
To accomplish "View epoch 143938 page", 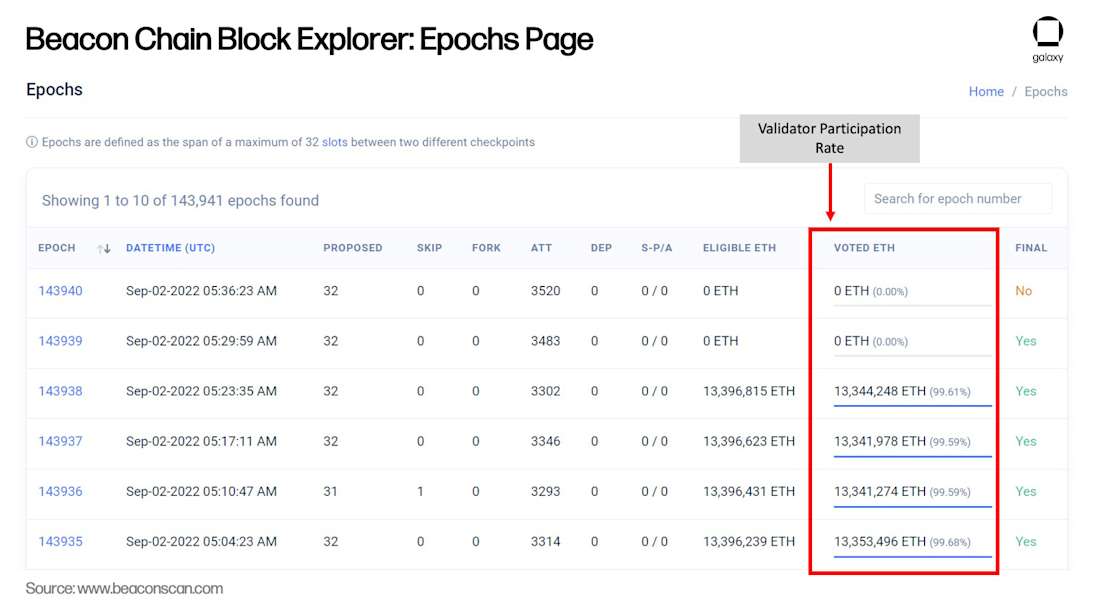I will [60, 391].
